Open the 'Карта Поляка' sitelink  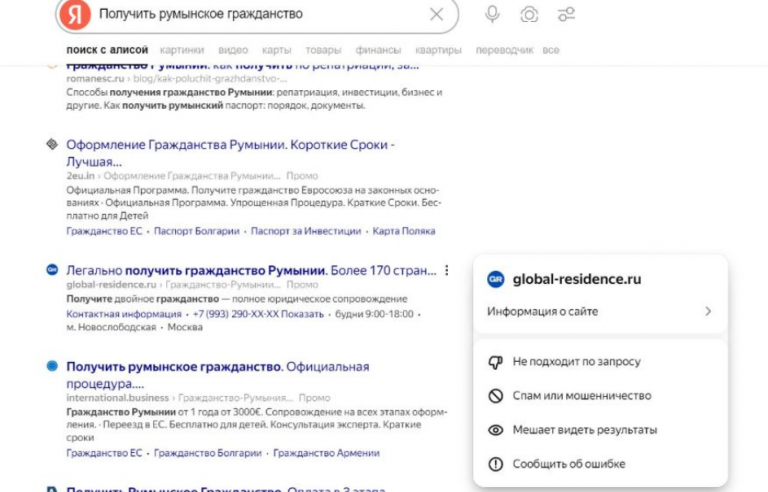point(404,231)
